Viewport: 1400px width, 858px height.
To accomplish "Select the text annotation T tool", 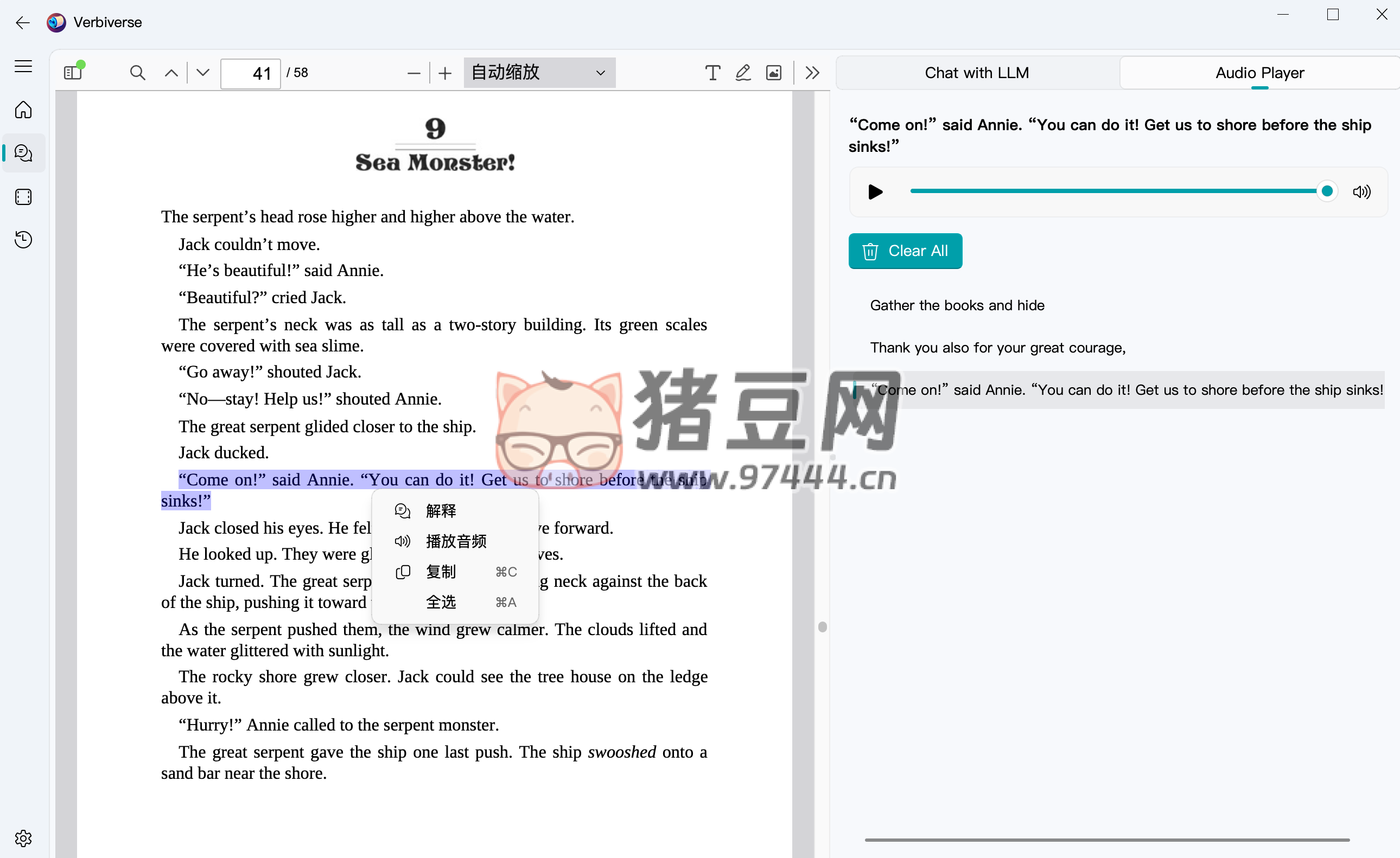I will point(712,73).
